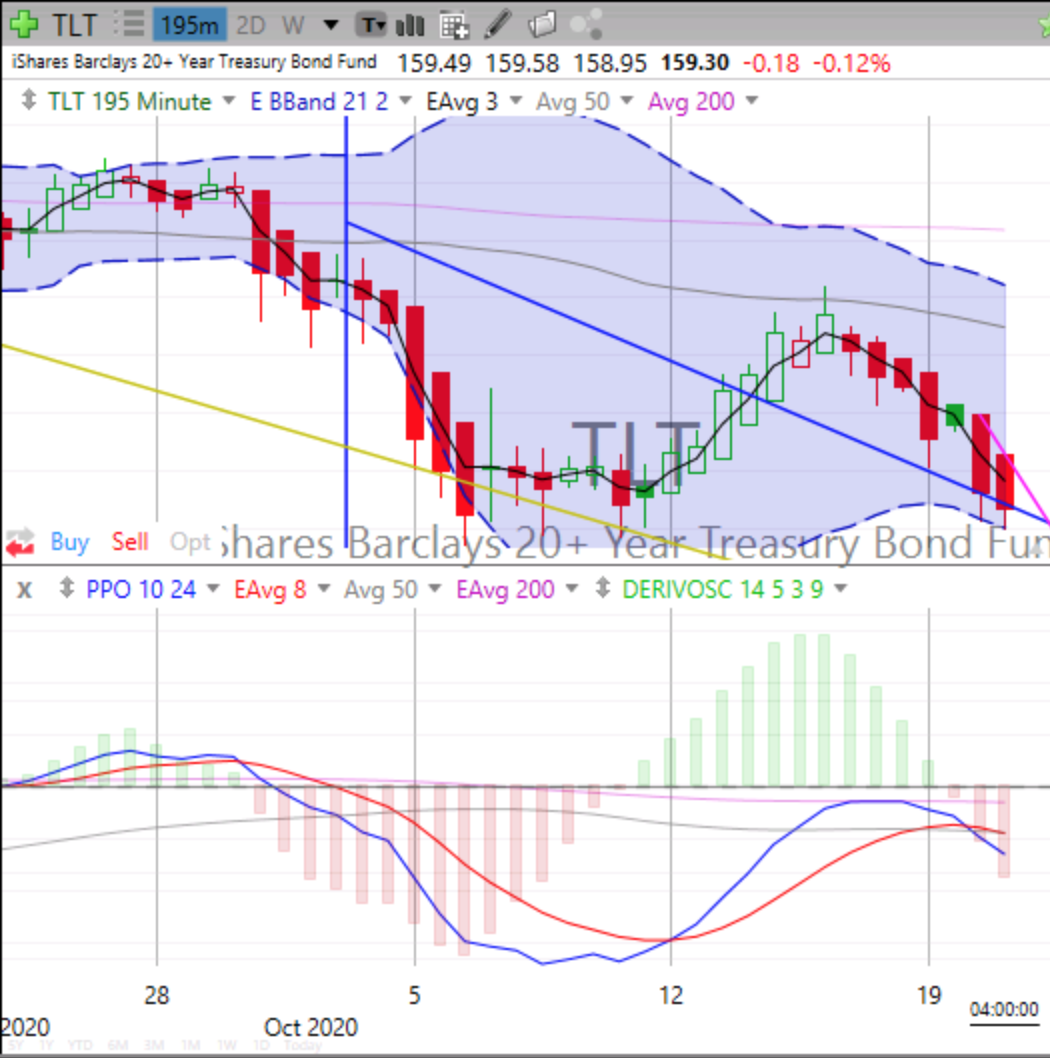The image size is (1050, 1058).
Task: Click the add-spreadsheet/notes icon in toolbar
Action: pyautogui.click(x=455, y=25)
